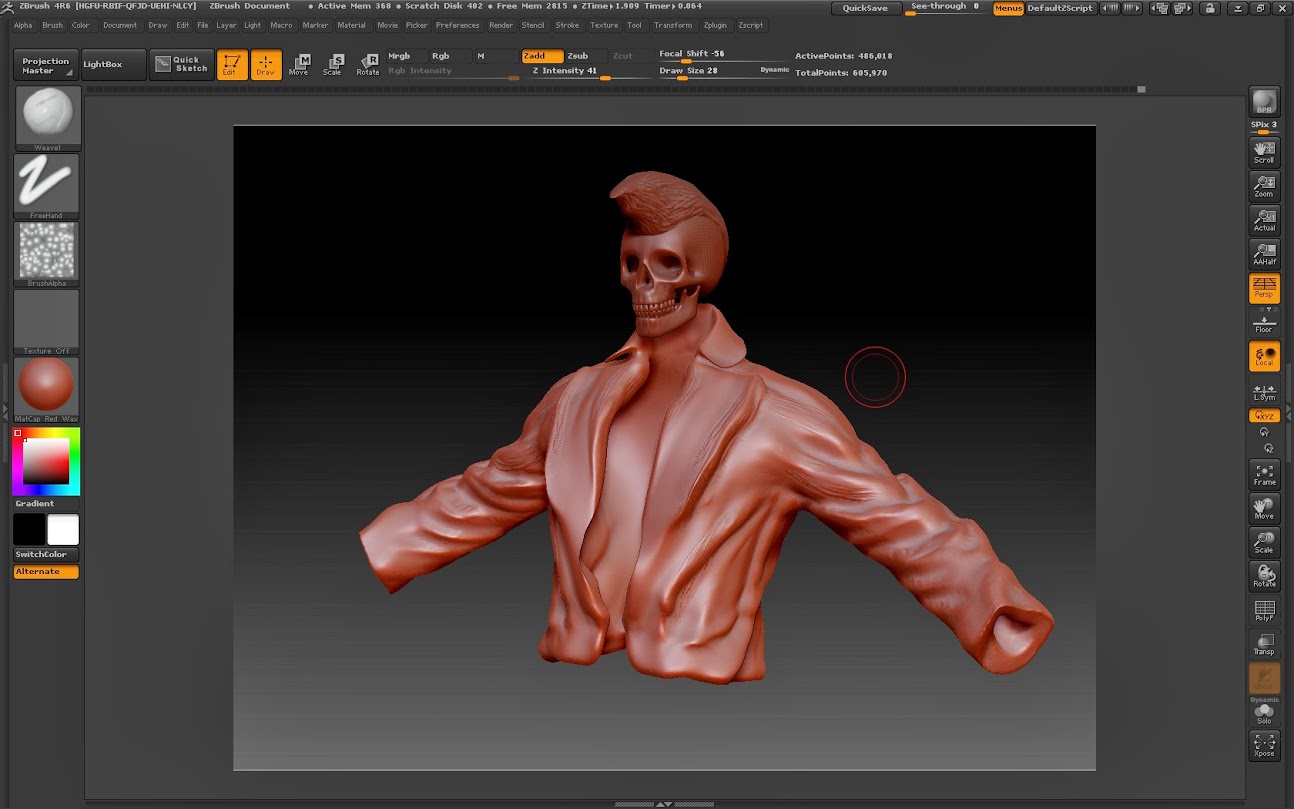Toggle Local transformations

click(x=1264, y=357)
